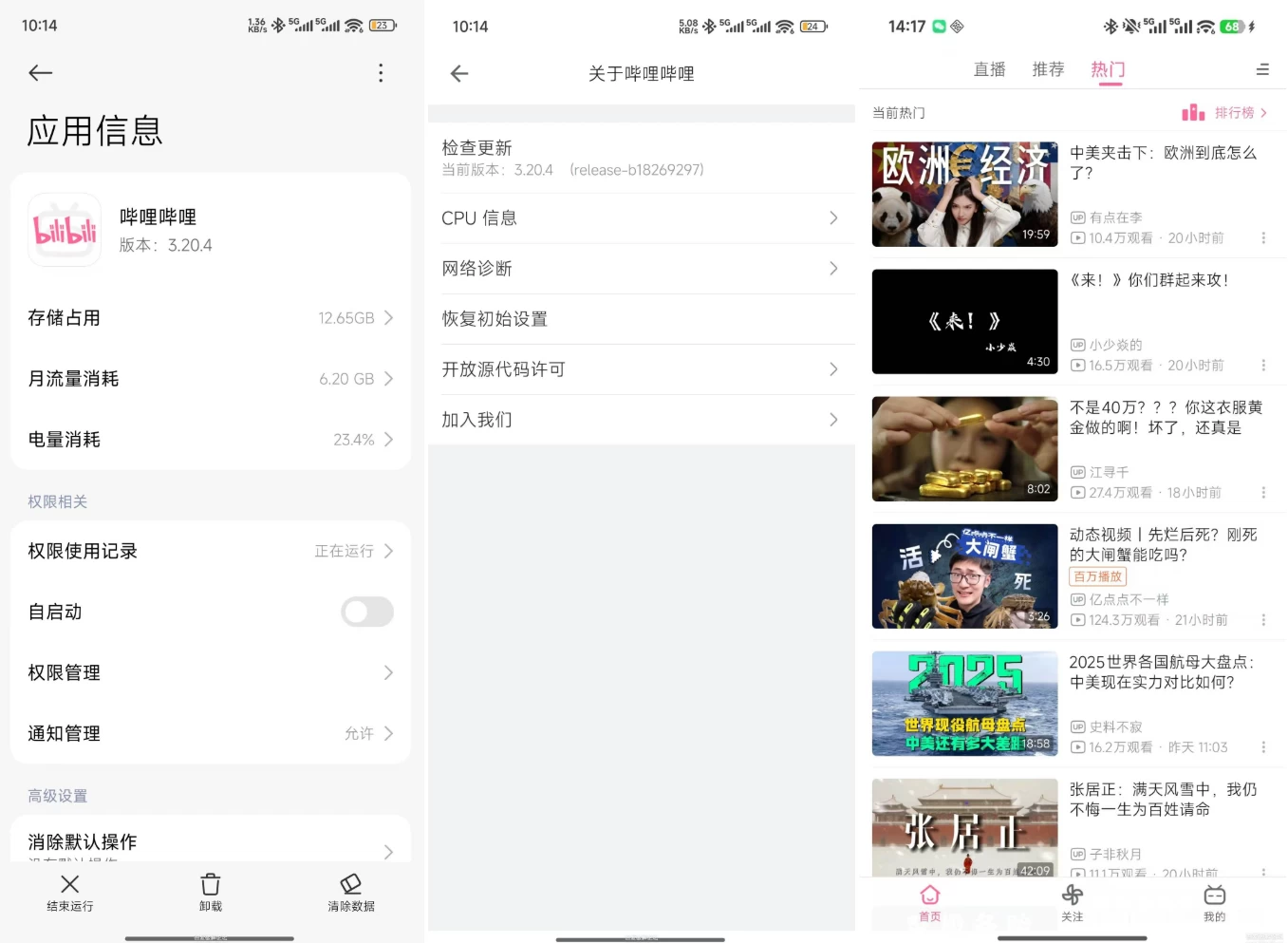
Task: Open video title 张居正：满天风雪中
Action: [1164, 800]
